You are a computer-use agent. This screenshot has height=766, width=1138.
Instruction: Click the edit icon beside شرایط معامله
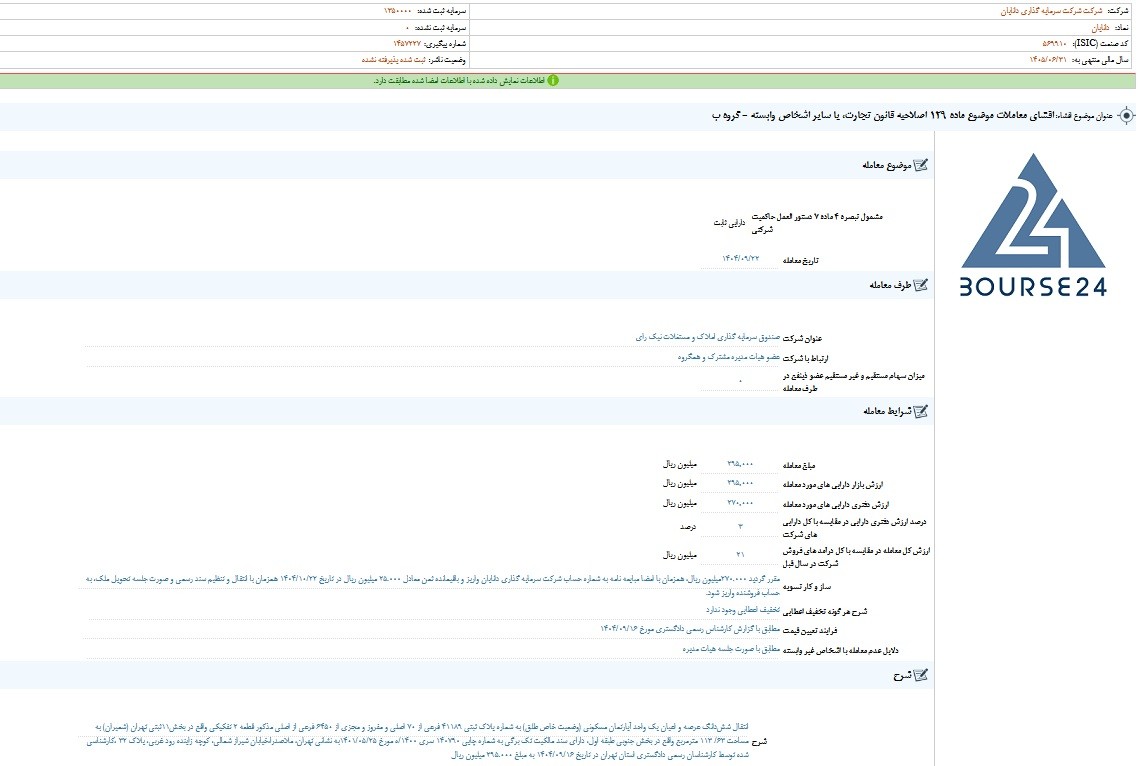coord(920,411)
